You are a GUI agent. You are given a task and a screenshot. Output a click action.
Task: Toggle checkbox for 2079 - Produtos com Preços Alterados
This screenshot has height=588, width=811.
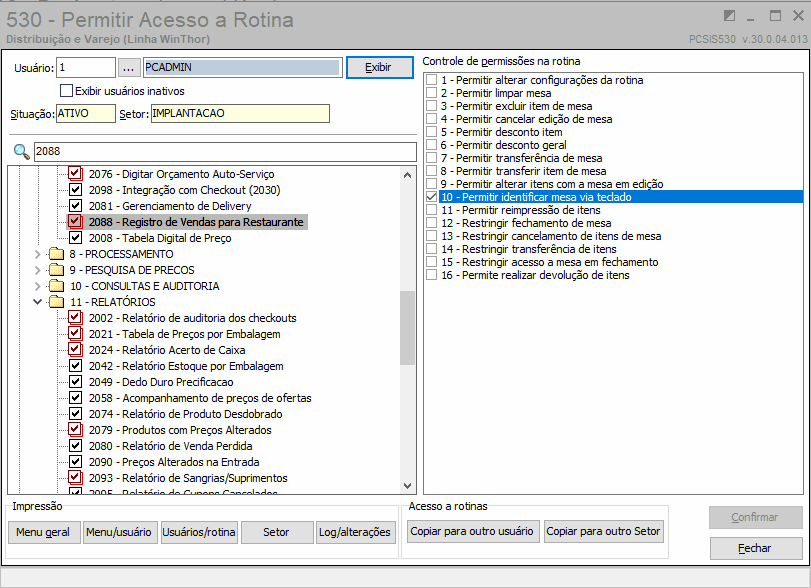pos(75,430)
